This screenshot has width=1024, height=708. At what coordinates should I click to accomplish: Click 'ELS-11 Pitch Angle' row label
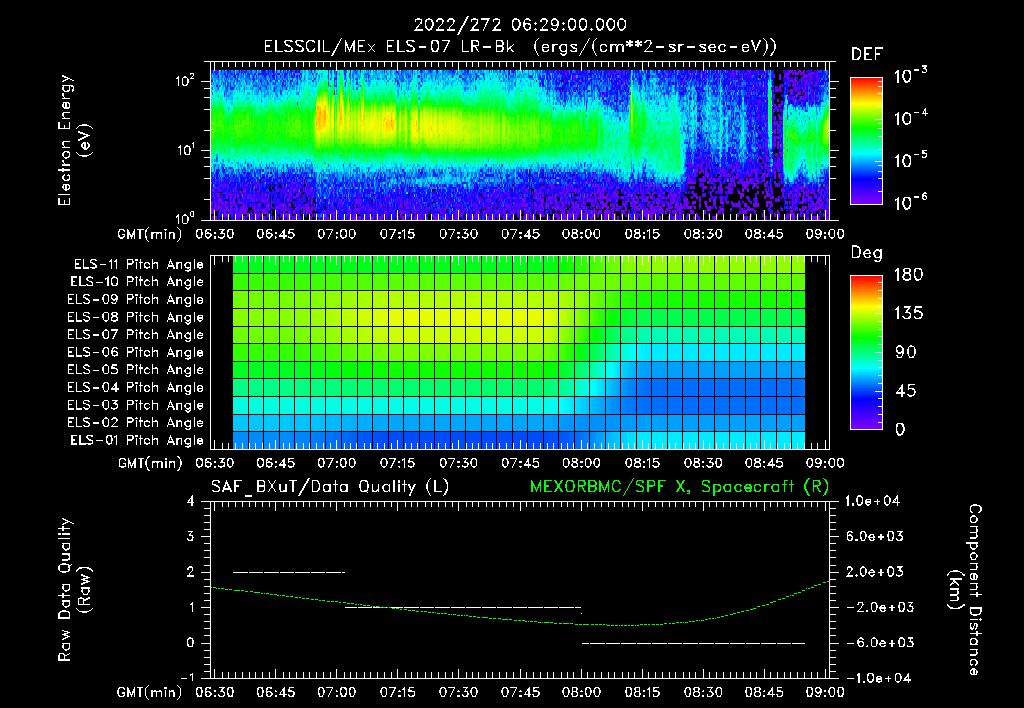tap(138, 265)
